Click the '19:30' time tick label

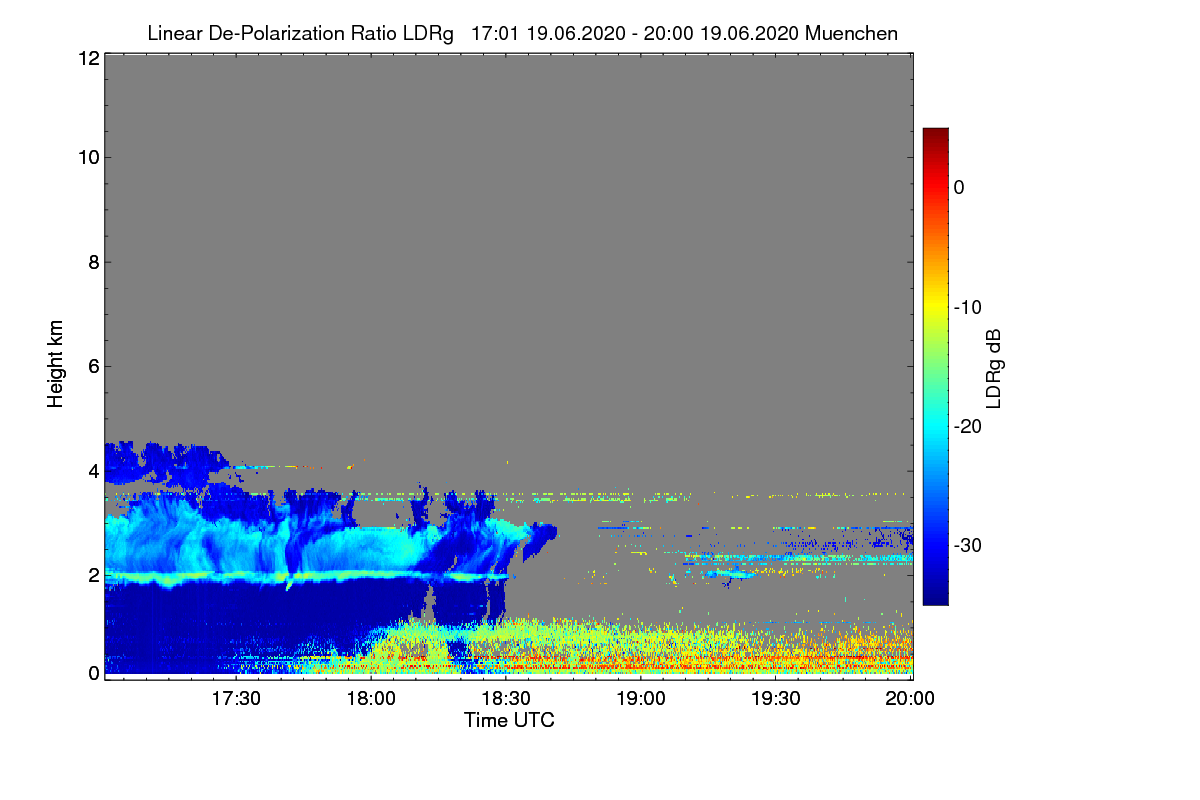(776, 699)
